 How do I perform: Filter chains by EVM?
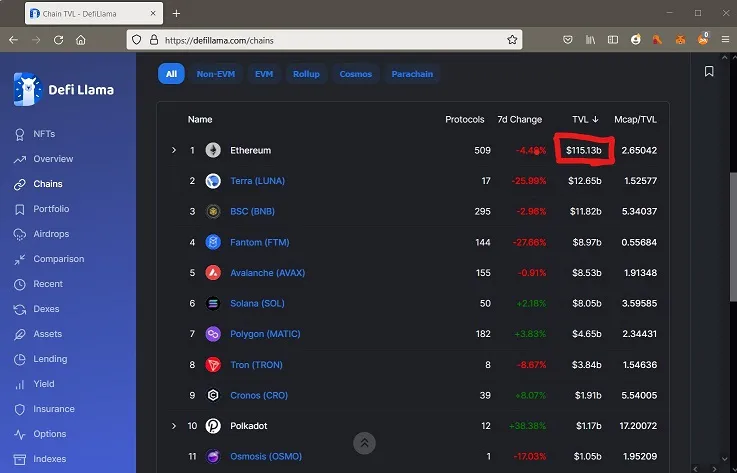(x=264, y=74)
